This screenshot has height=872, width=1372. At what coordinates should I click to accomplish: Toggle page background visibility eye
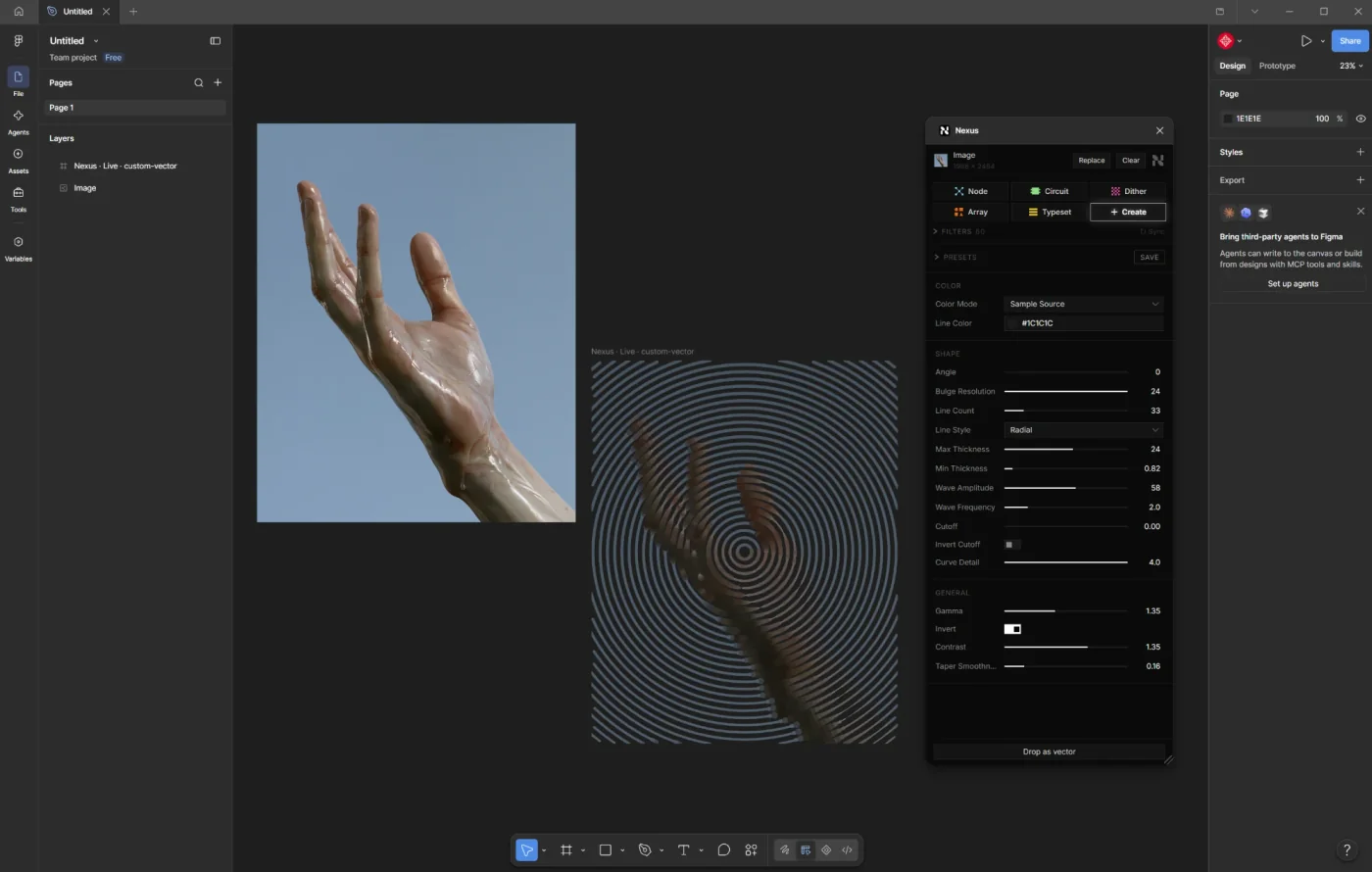tap(1360, 119)
